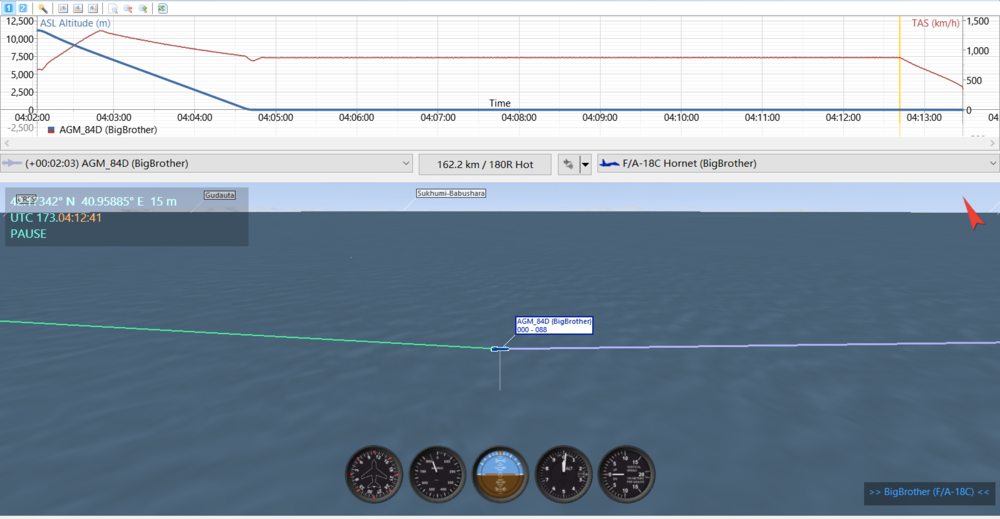
Task: Click the 04:12:00 time axis label
Action: (843, 117)
